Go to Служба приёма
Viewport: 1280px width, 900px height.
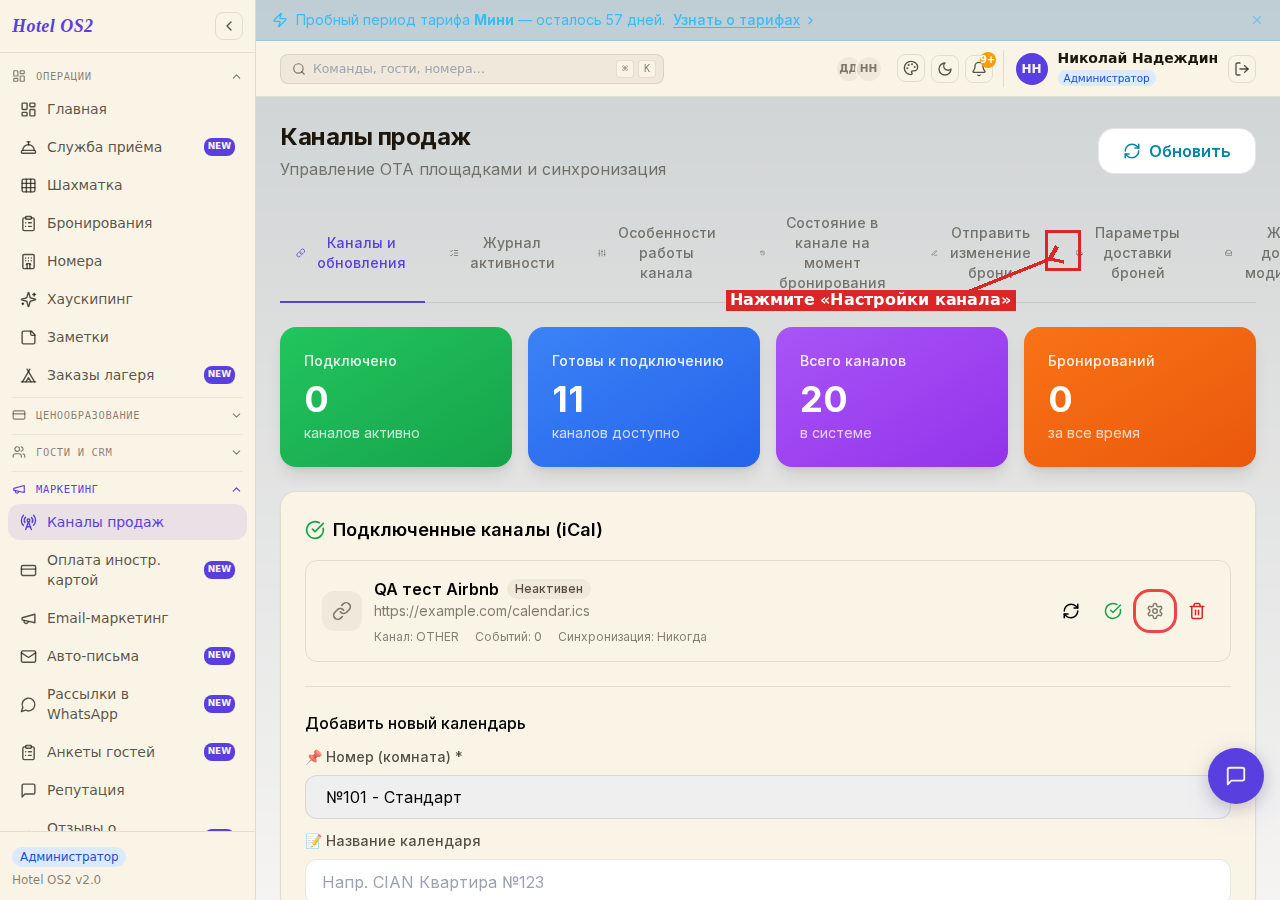tap(127, 147)
